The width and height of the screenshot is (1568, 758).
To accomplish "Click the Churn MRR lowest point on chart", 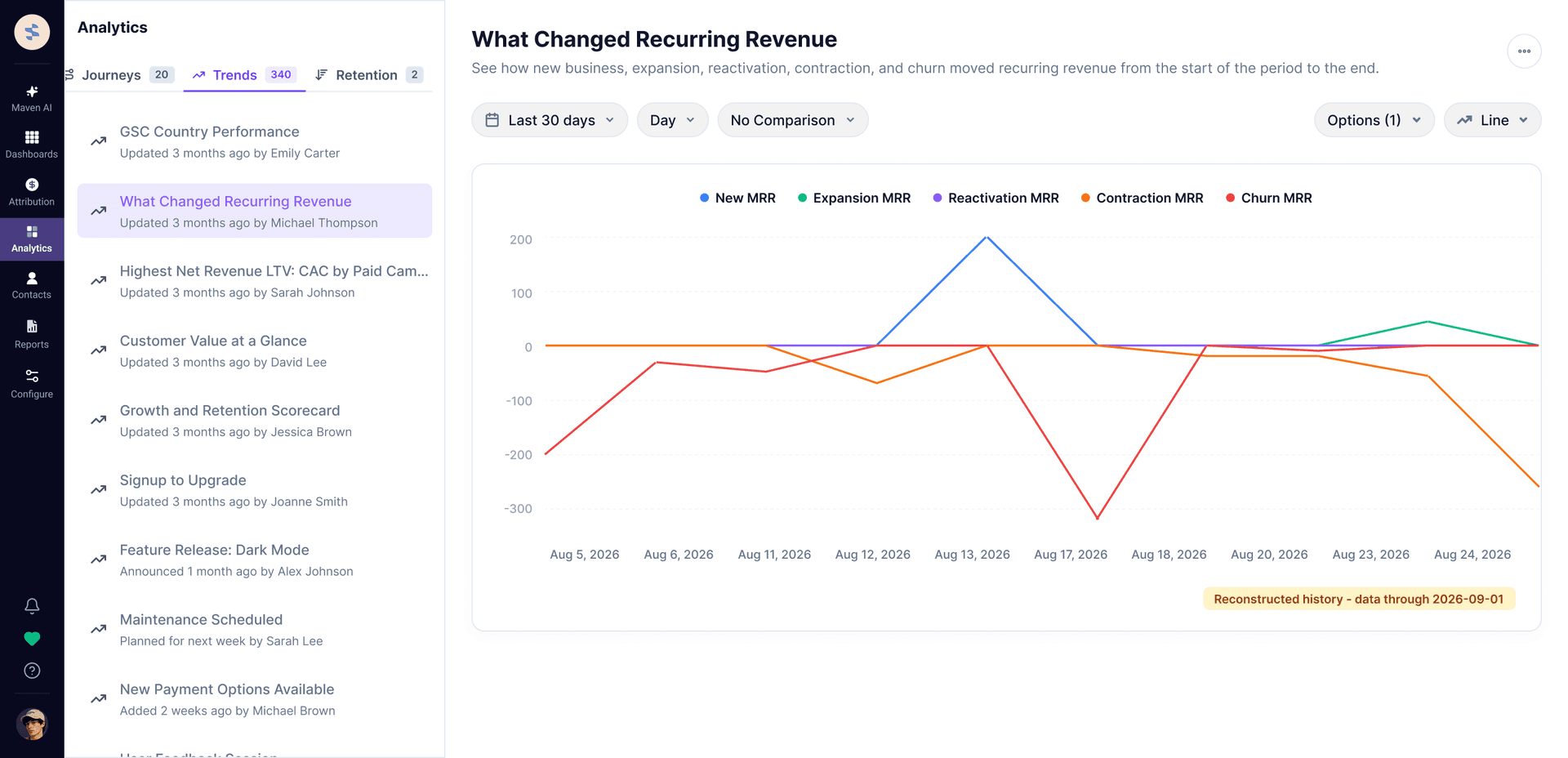I will 1098,518.
